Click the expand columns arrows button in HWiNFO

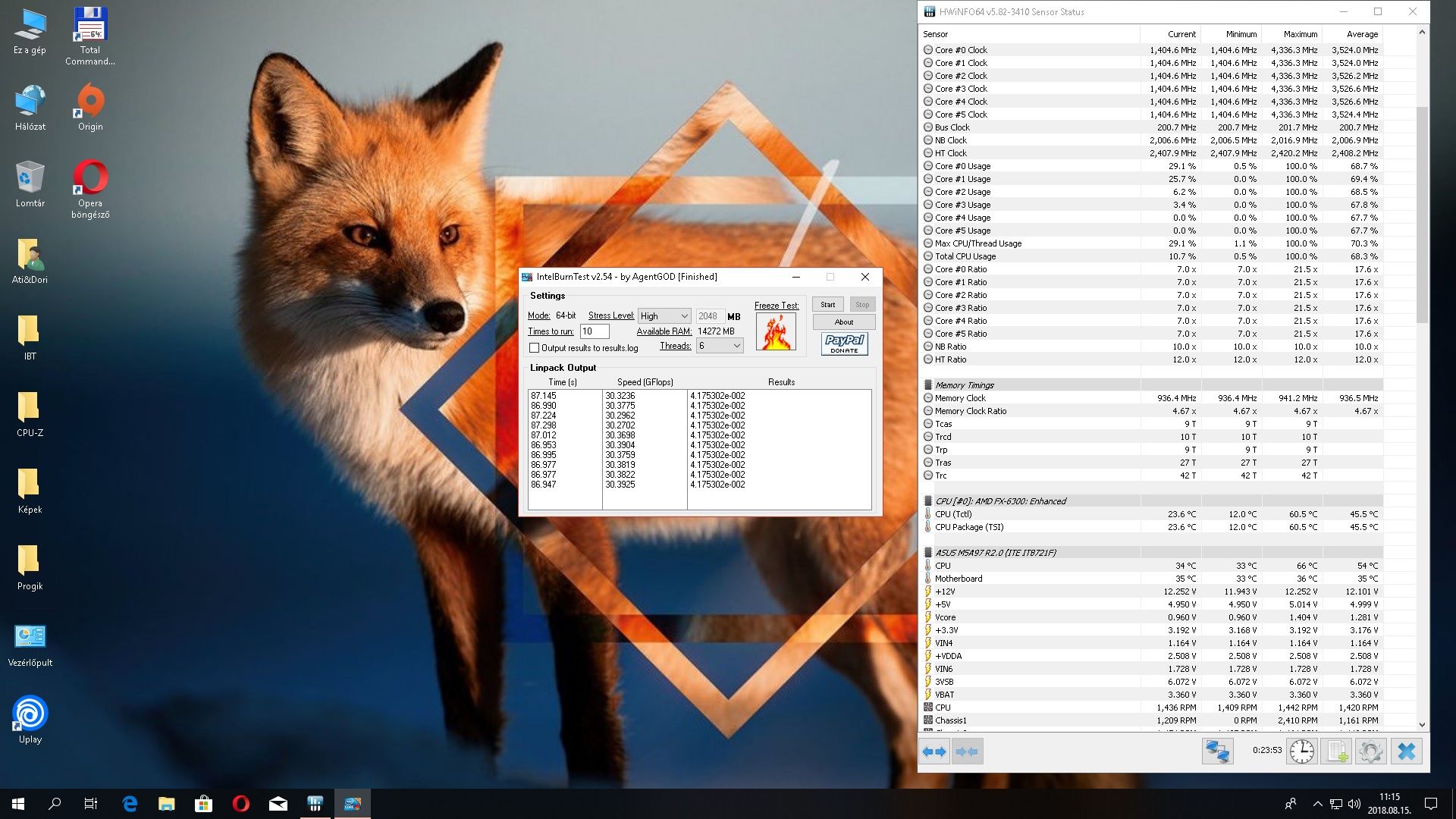934,752
